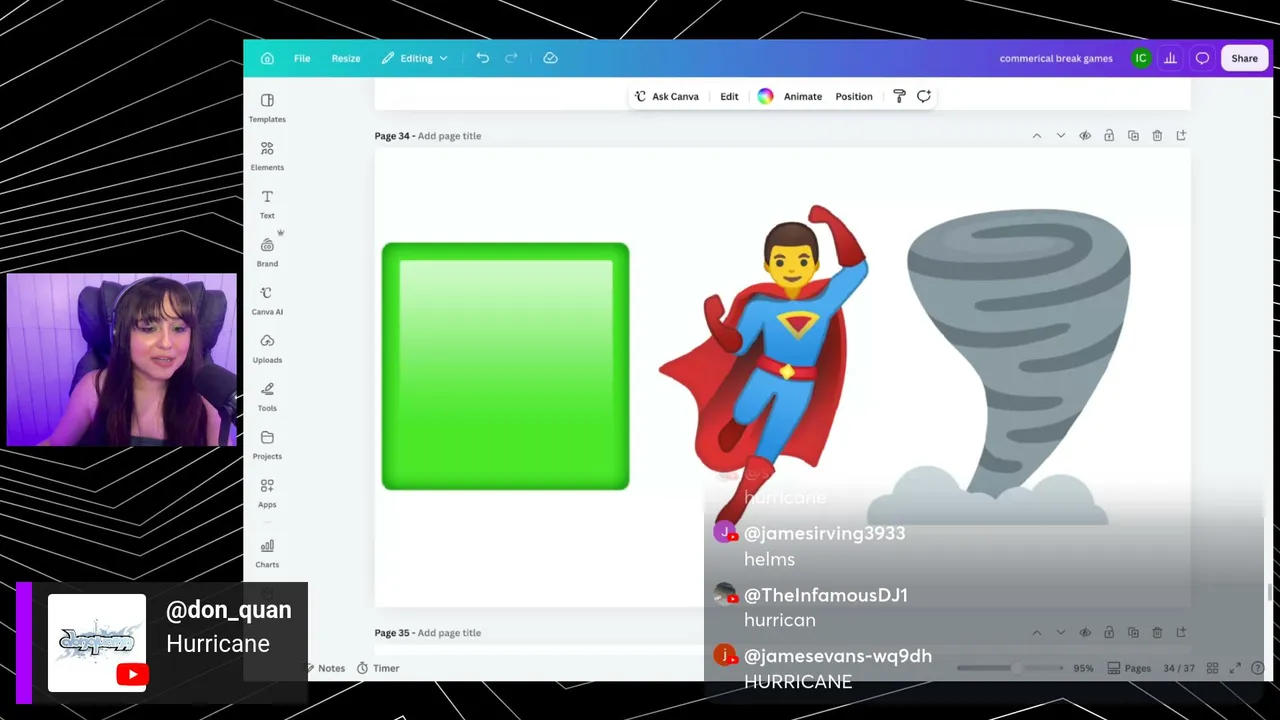Open the Canva AI panel

click(267, 300)
